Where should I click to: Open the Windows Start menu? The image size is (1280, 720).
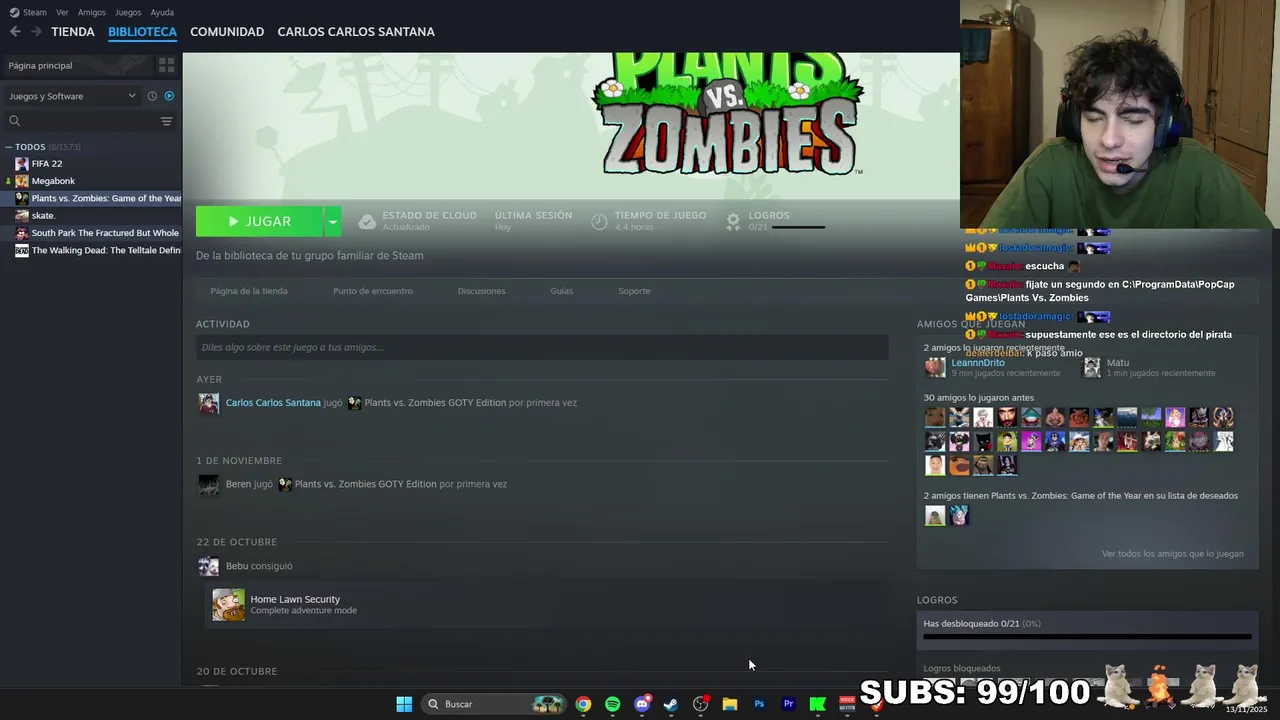tap(404, 704)
